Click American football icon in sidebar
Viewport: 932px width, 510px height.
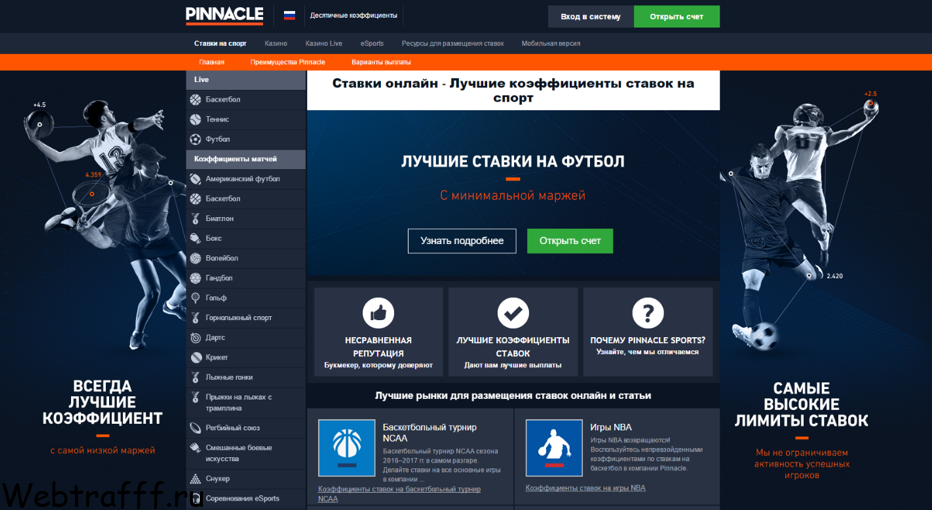click(x=196, y=179)
